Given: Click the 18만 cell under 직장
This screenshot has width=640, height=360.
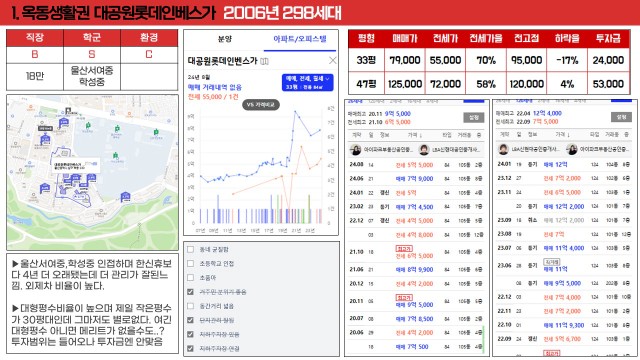Looking at the screenshot, I should pos(35,76).
